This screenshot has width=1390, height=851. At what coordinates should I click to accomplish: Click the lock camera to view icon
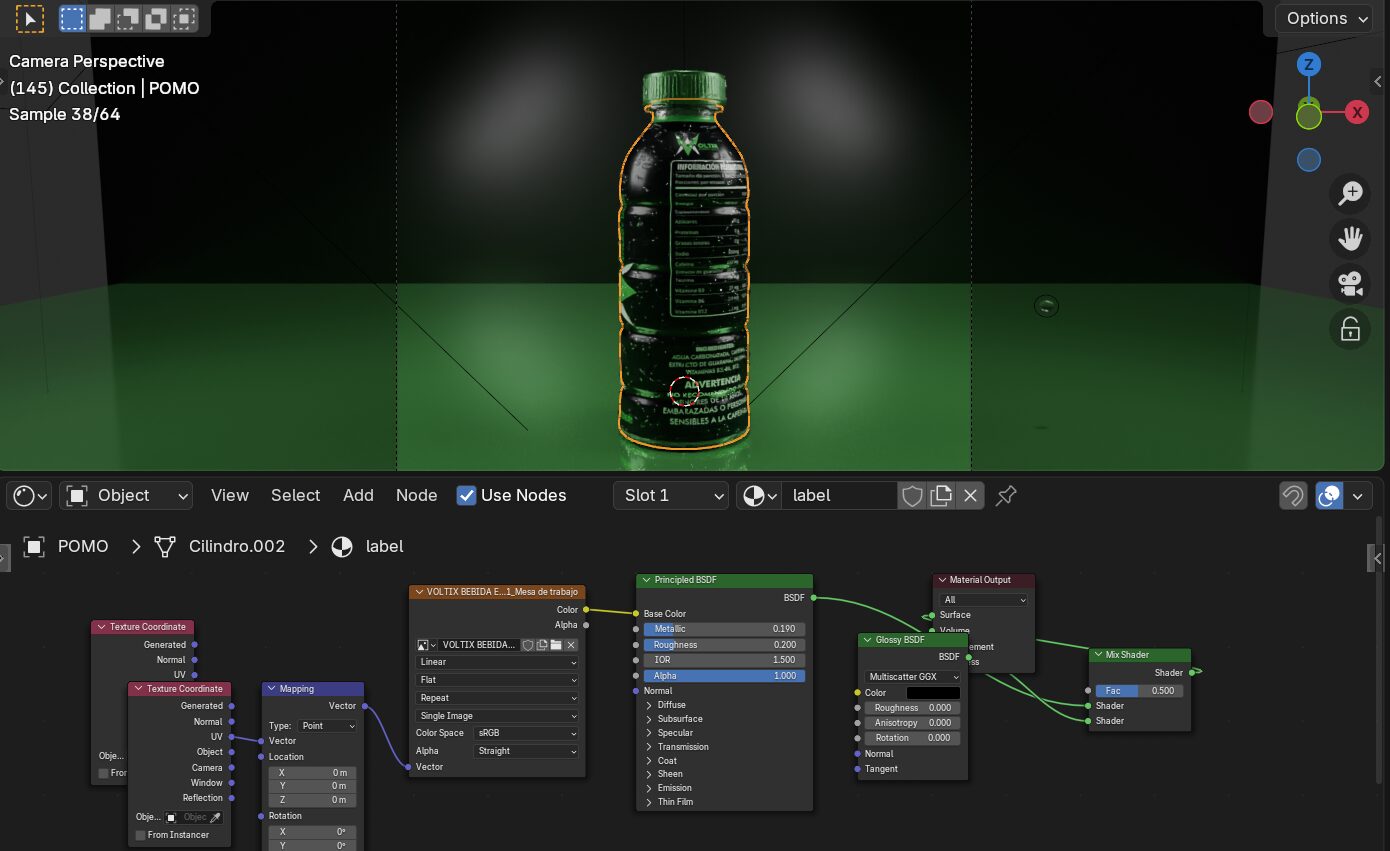(x=1350, y=329)
